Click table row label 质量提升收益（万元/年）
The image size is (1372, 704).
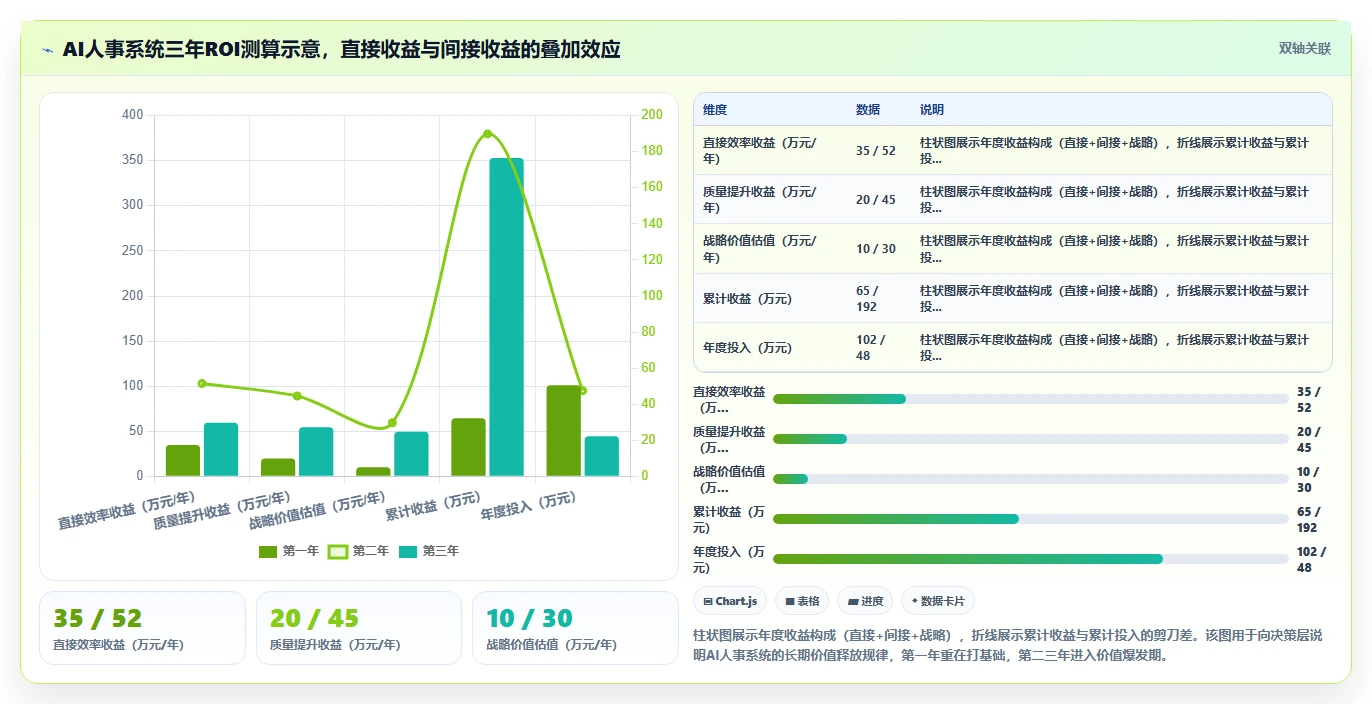[760, 200]
